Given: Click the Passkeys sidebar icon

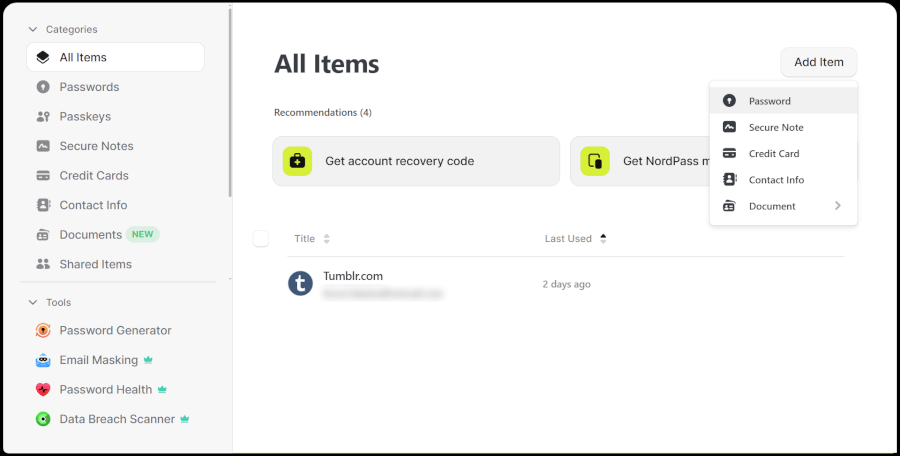Looking at the screenshot, I should 43,117.
